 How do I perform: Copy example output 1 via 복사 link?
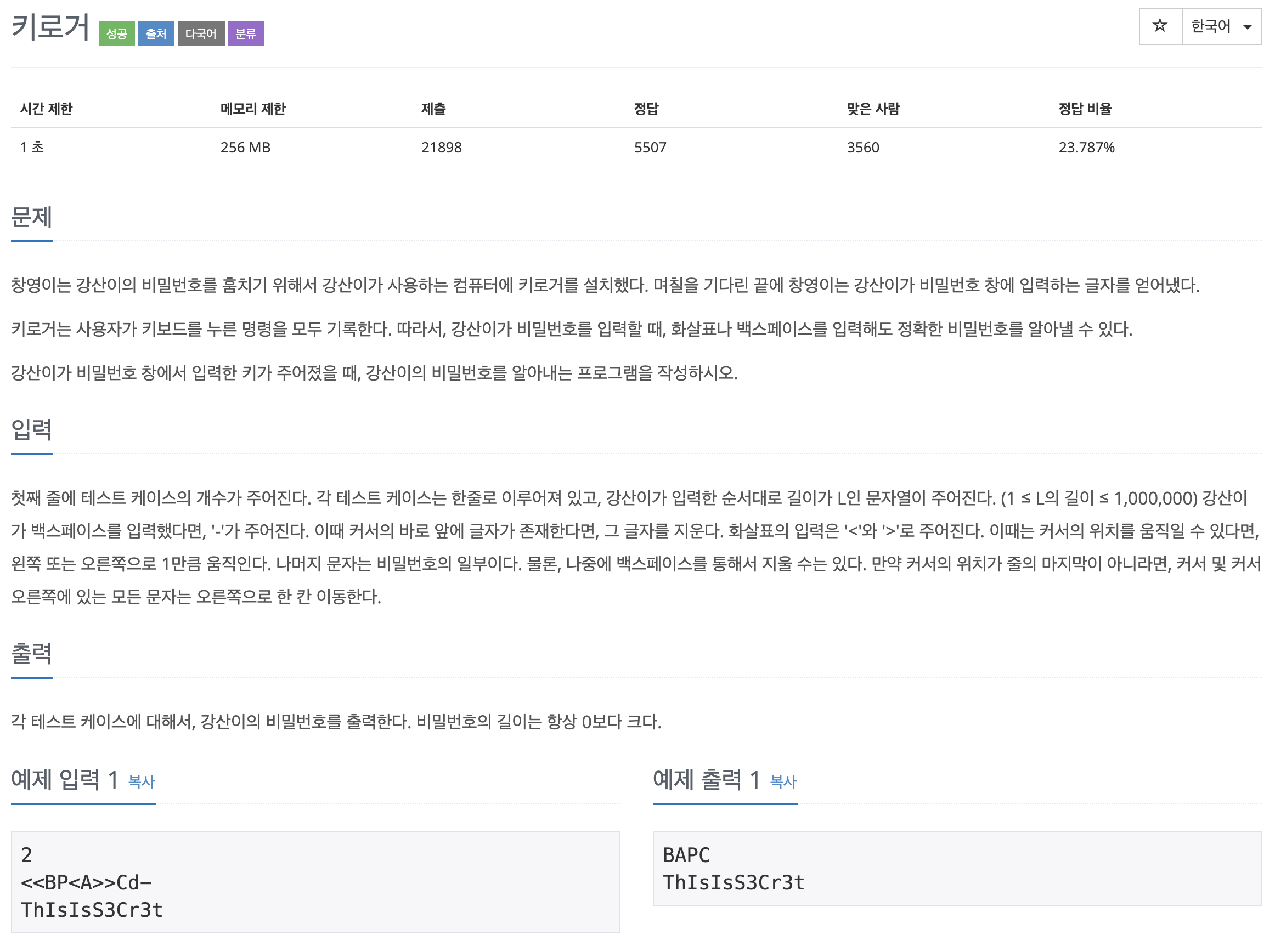(783, 781)
